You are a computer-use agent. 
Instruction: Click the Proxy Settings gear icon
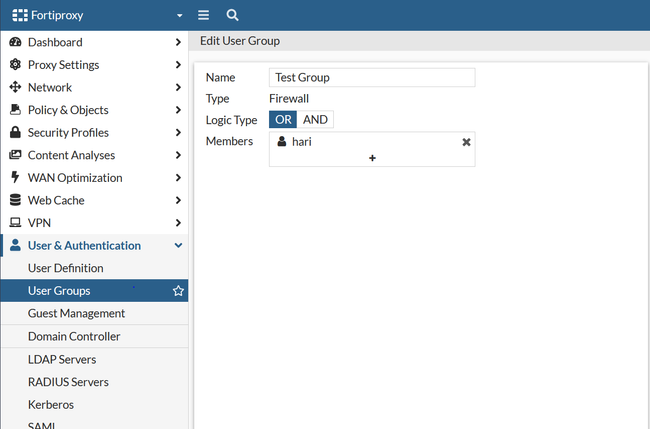[15, 65]
